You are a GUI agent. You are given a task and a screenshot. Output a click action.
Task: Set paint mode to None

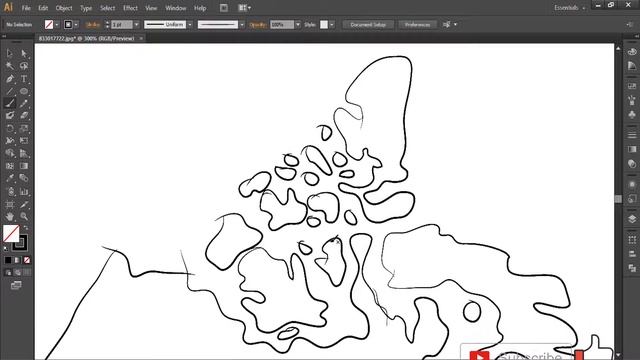27,260
